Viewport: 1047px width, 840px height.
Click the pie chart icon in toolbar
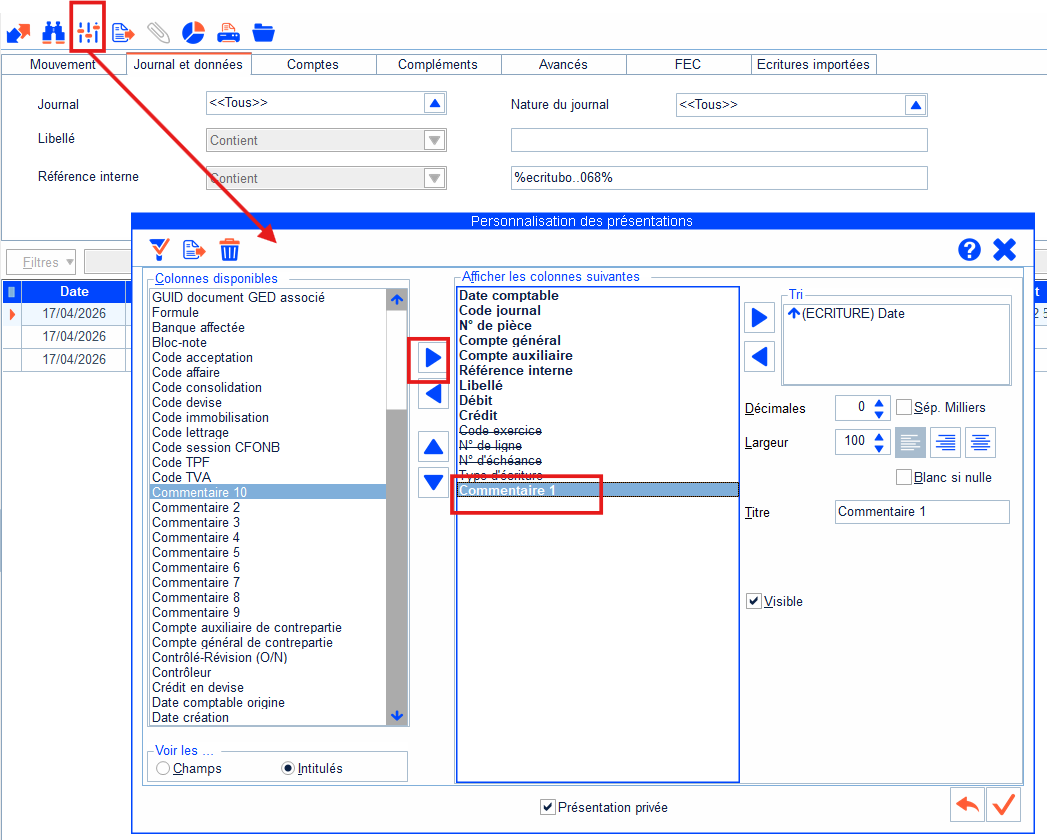pyautogui.click(x=193, y=32)
